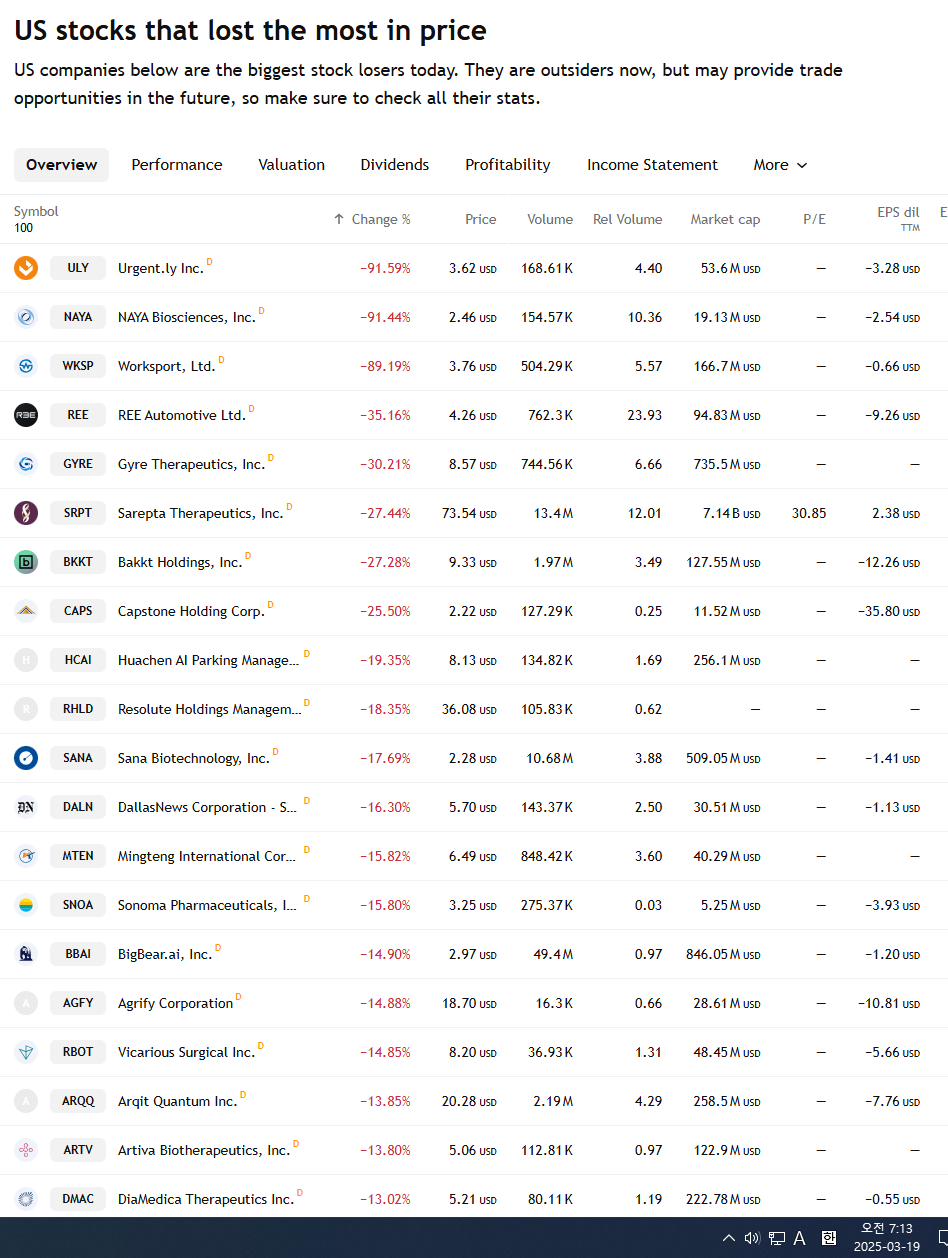948x1258 pixels.
Task: Click the Urgent.ly ULY company logo icon
Action: 26,268
